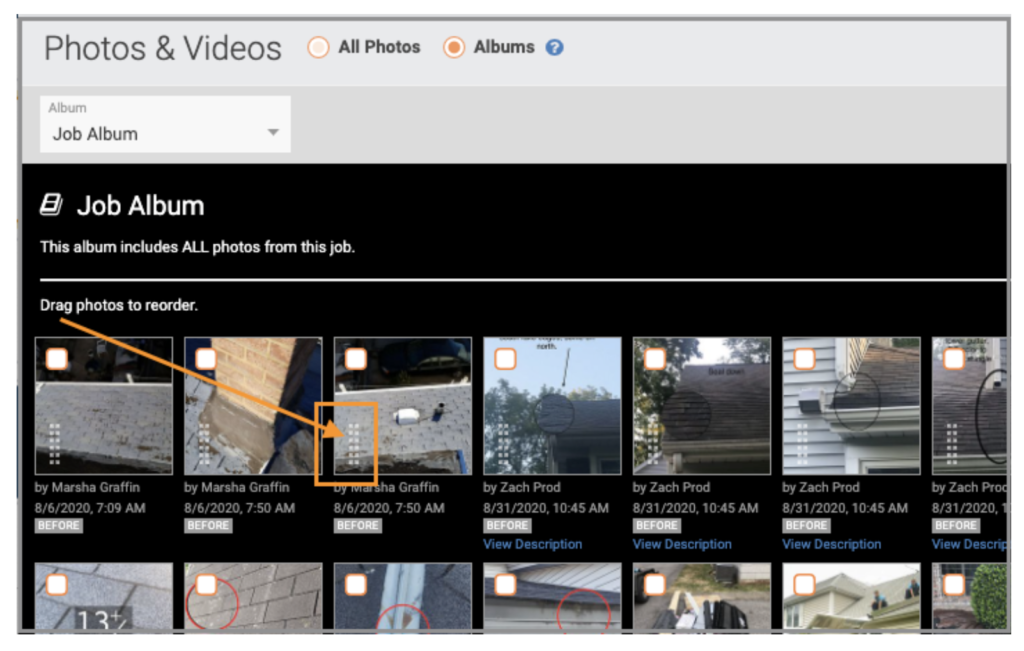The width and height of the screenshot is (1024, 651).
Task: Tick checkbox on the brick chimney photo
Action: [x=206, y=358]
